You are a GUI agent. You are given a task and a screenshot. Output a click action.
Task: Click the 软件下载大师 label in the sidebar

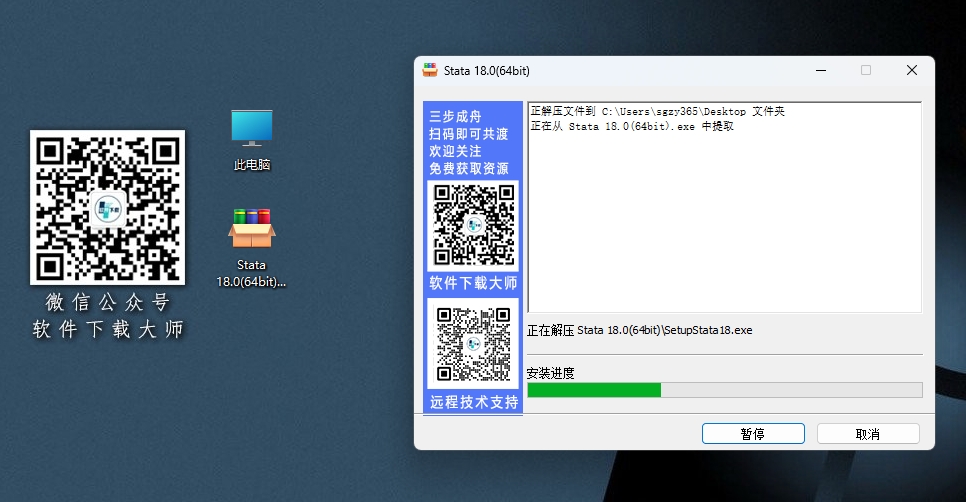[473, 283]
